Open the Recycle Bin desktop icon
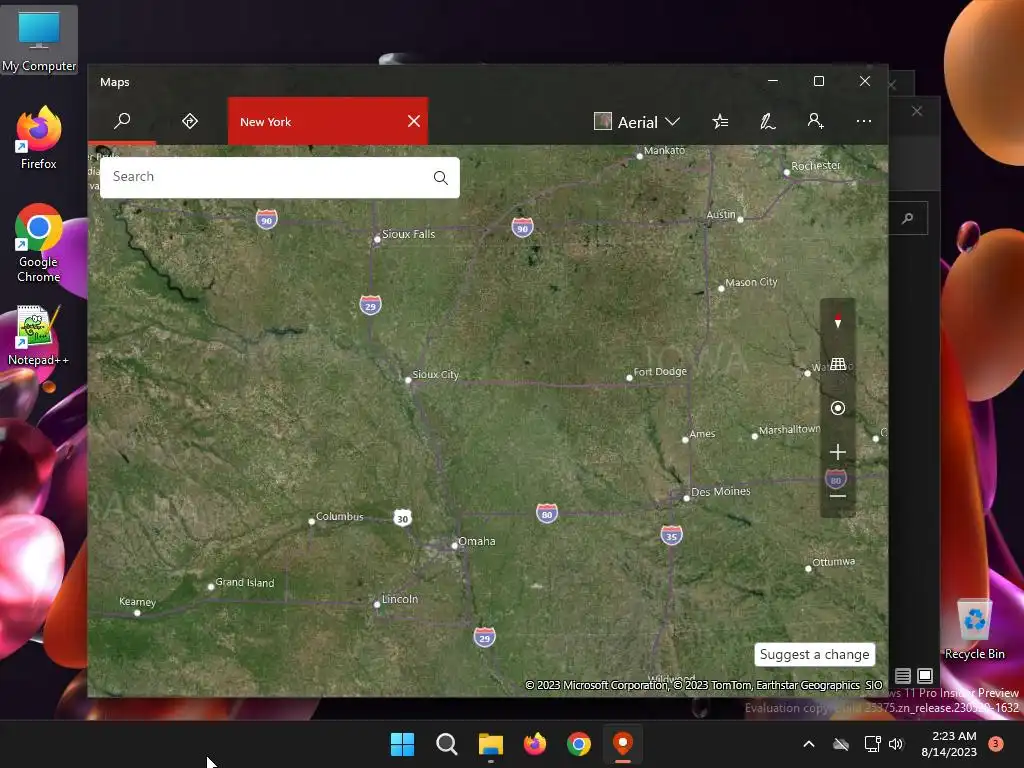The image size is (1024, 768). (974, 630)
